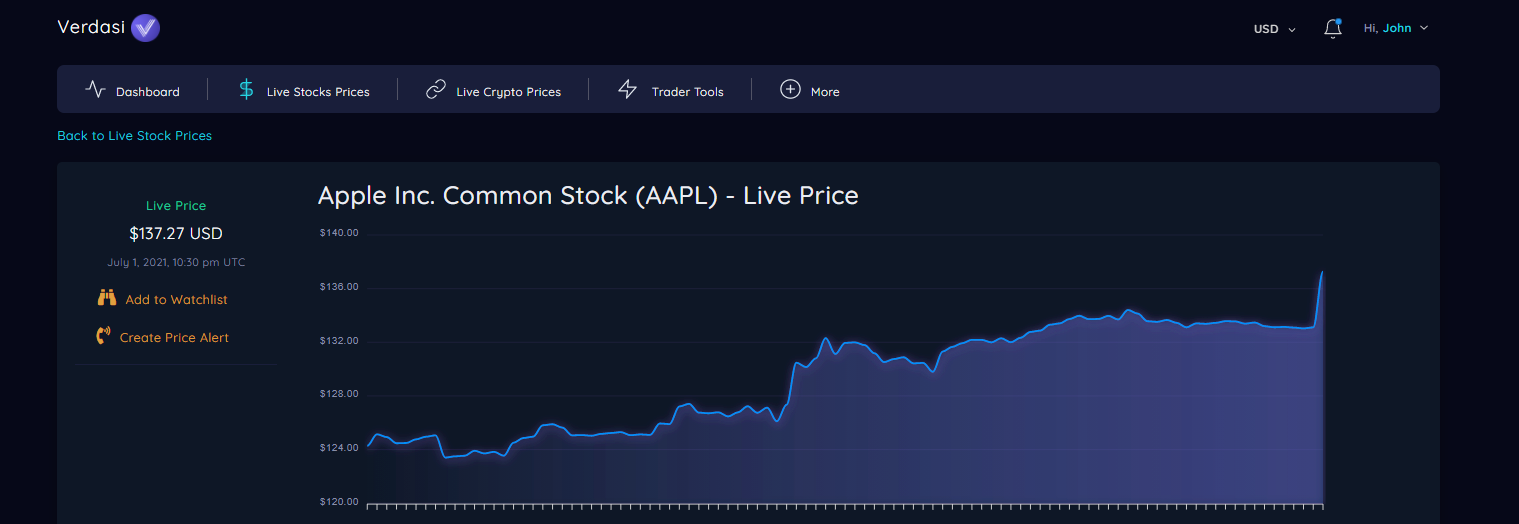
Task: Click the dollar sign stocks icon
Action: pos(246,90)
